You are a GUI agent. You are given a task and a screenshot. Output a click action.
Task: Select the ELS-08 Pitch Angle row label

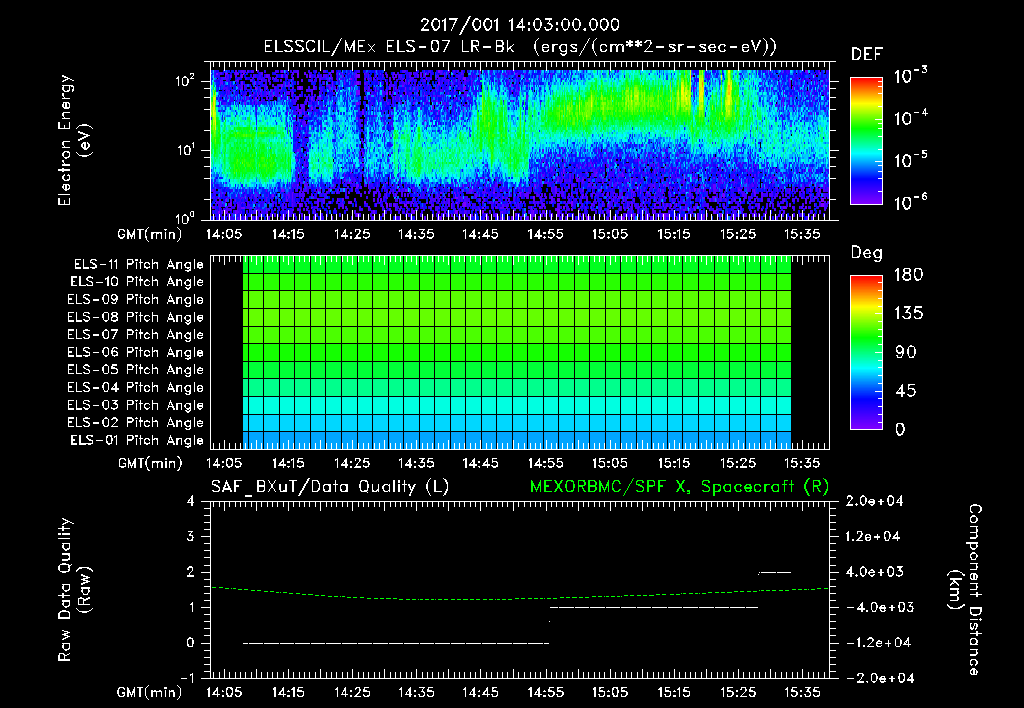(135, 317)
